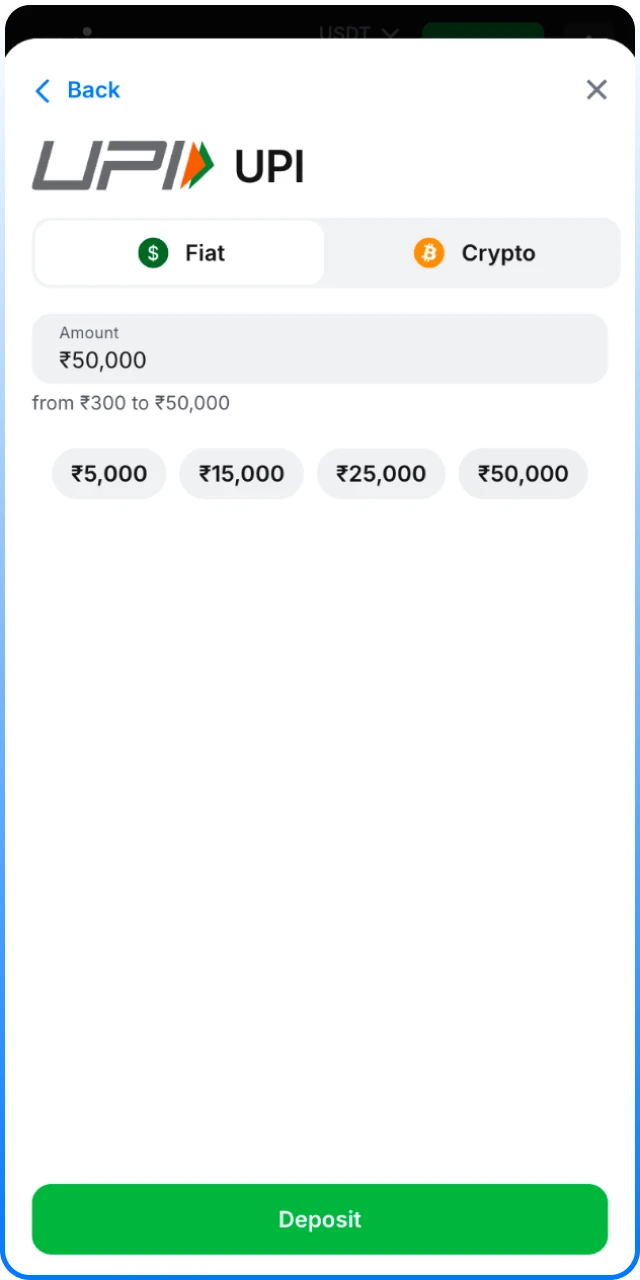Click the orange UPI arrow emblem
The width and height of the screenshot is (640, 1280).
pyautogui.click(x=196, y=165)
